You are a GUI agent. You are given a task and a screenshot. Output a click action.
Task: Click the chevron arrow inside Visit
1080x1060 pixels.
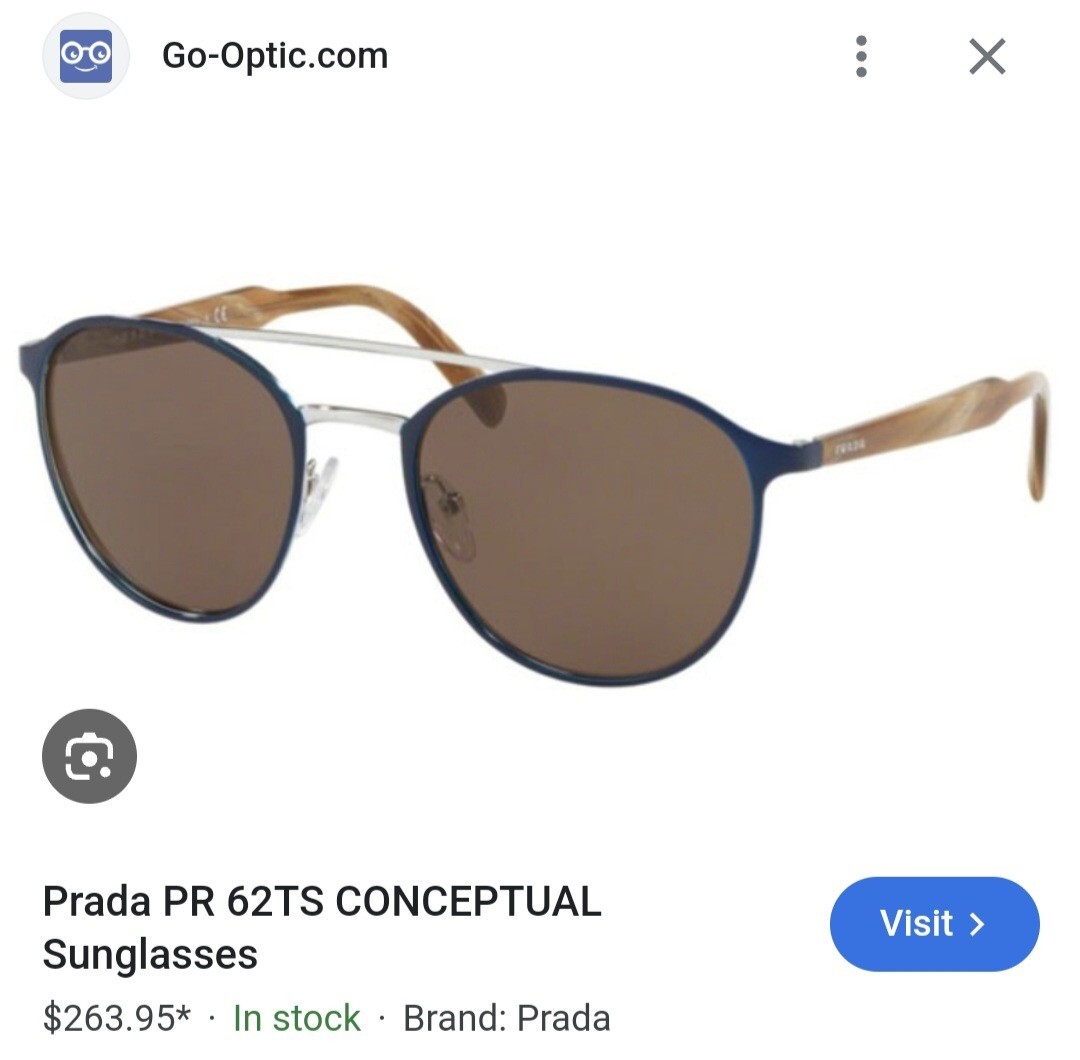(x=977, y=924)
